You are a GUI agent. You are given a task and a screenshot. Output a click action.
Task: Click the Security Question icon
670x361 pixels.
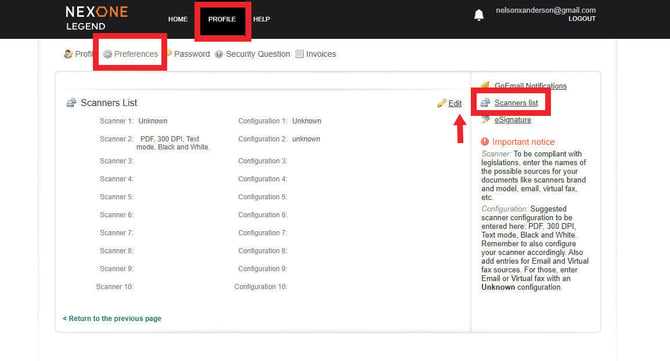tap(219, 54)
